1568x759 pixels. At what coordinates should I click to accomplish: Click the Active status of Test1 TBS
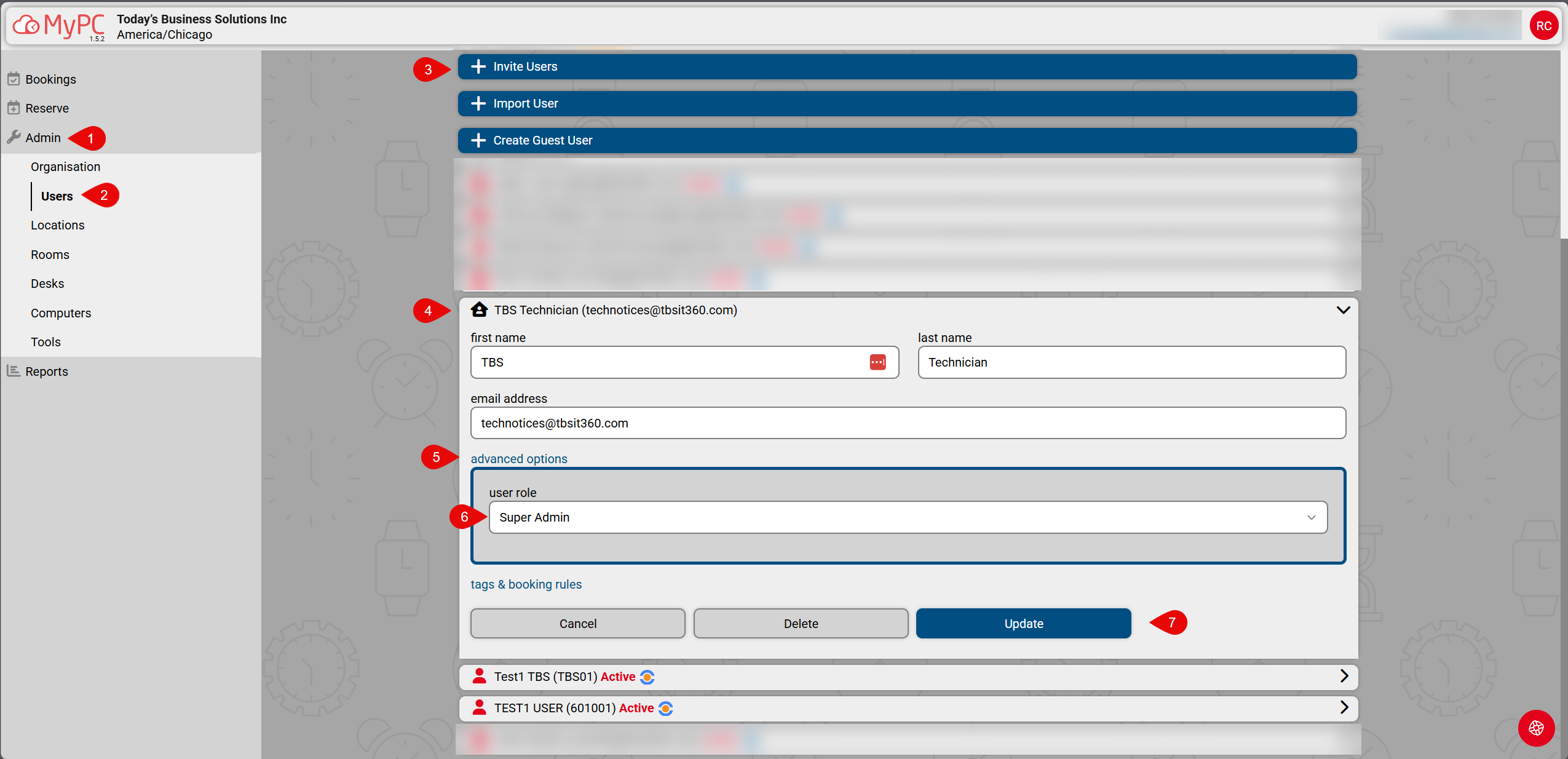618,677
